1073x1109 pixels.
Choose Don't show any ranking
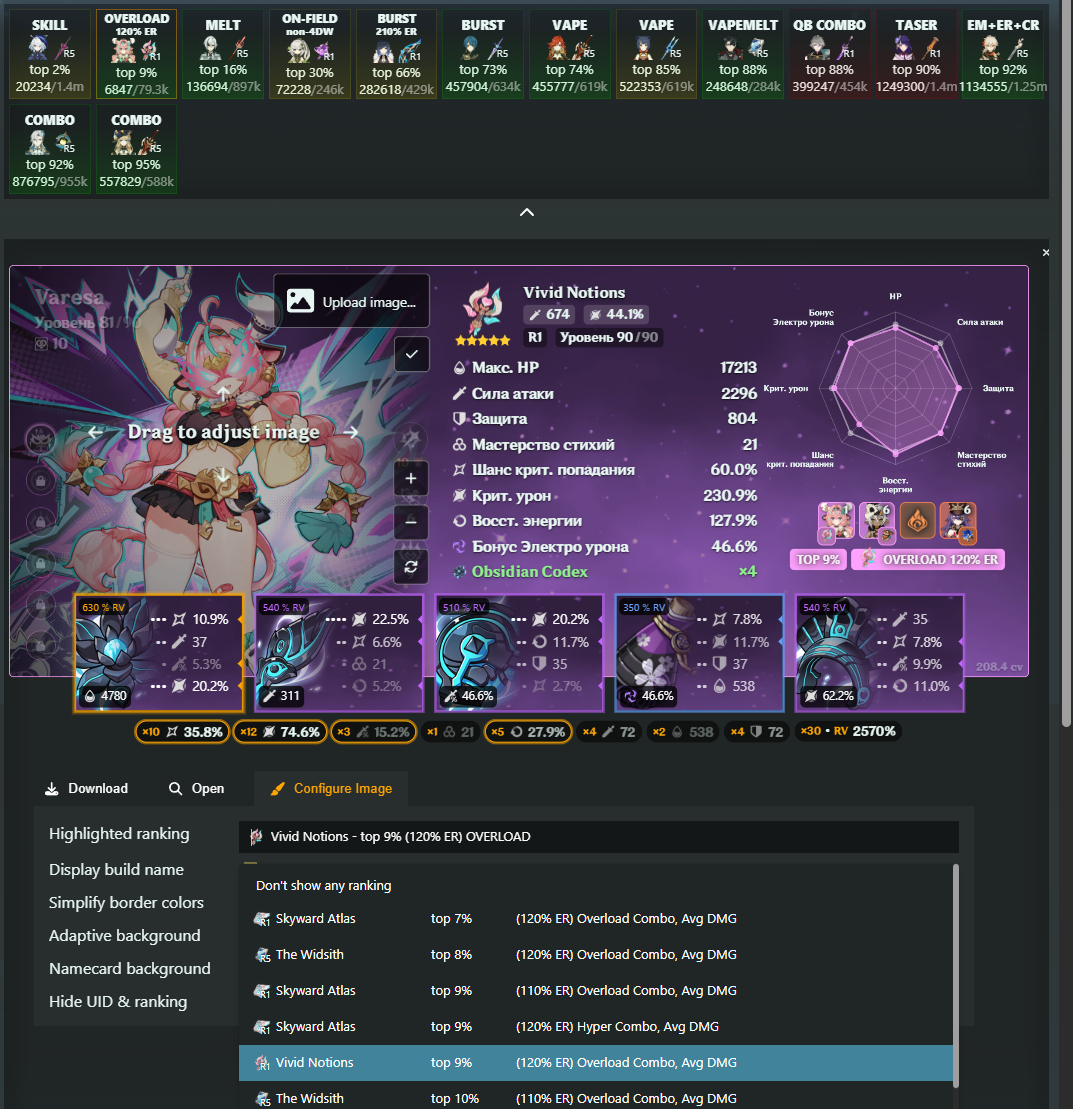[x=596, y=886]
